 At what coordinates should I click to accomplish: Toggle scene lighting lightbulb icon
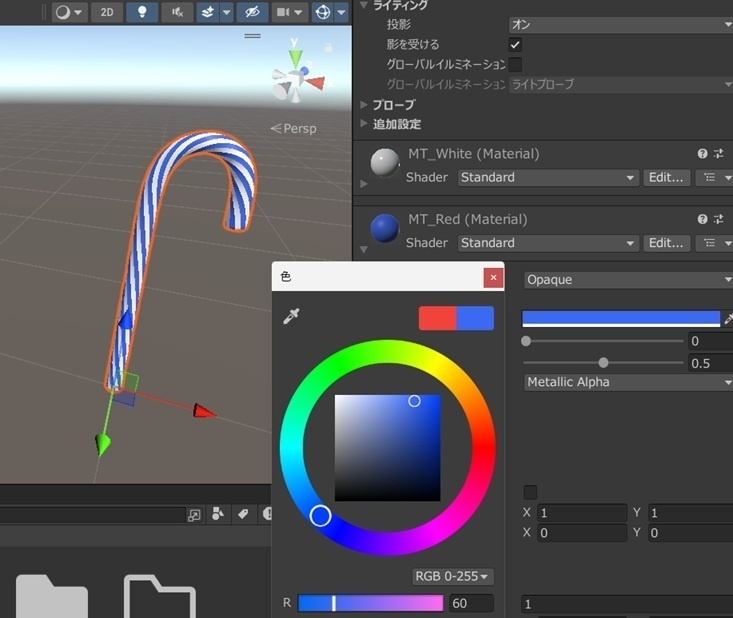(x=142, y=12)
